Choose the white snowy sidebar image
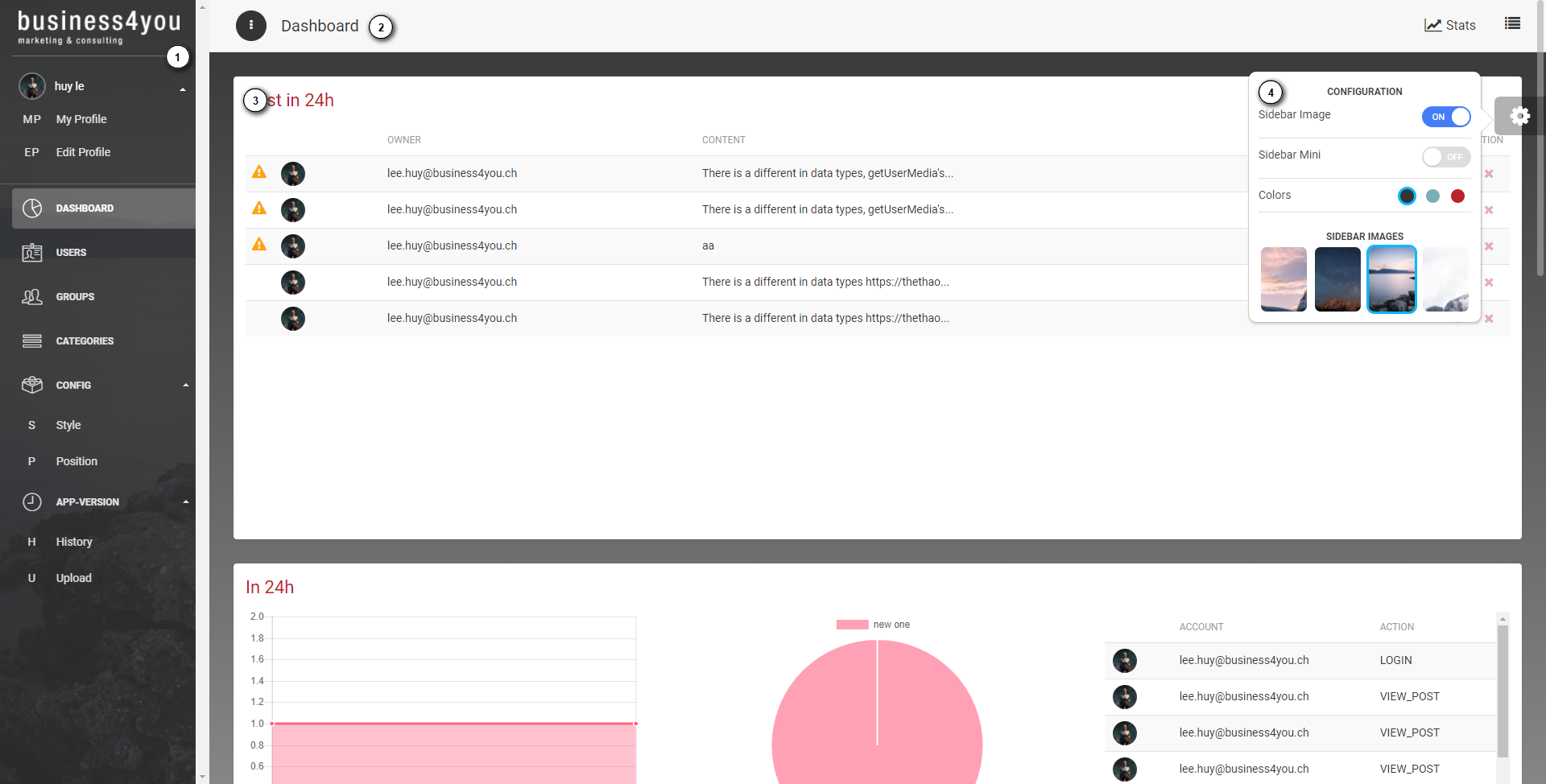1546x784 pixels. pyautogui.click(x=1445, y=279)
